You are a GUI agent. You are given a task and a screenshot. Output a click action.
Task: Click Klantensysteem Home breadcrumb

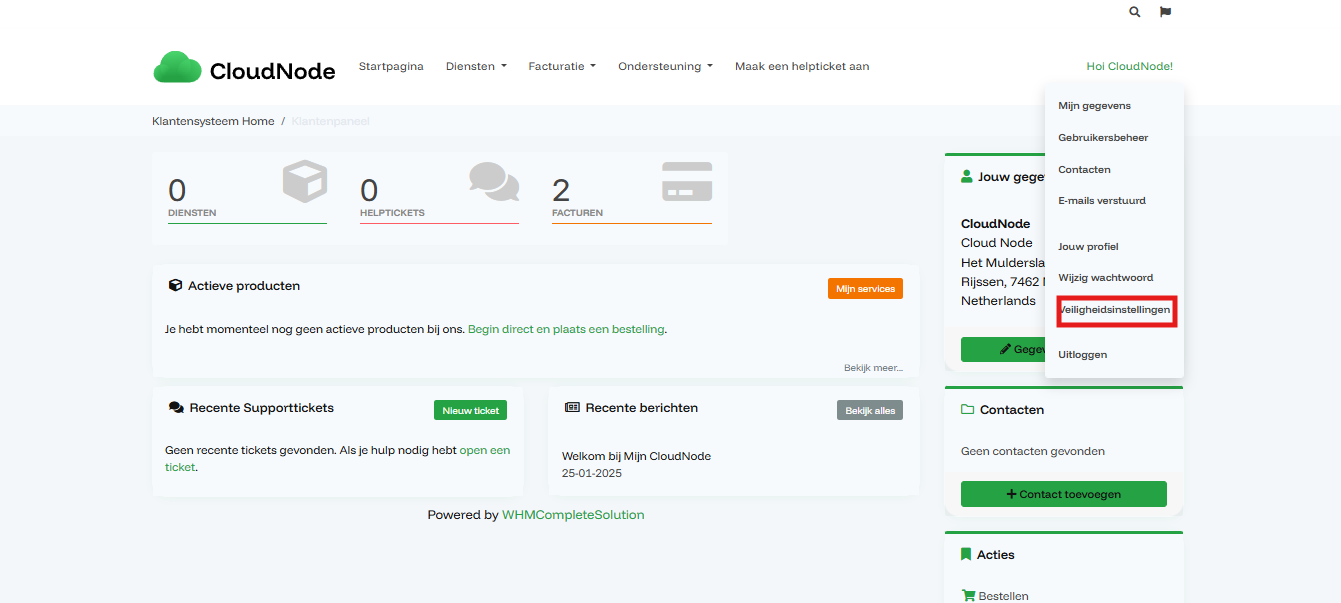pos(213,121)
